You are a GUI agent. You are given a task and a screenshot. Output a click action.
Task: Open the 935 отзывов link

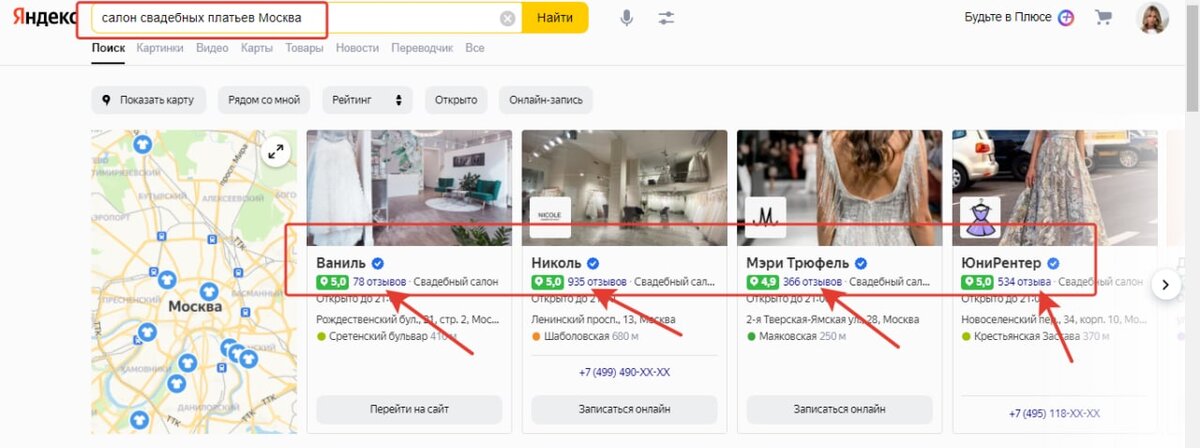point(597,282)
